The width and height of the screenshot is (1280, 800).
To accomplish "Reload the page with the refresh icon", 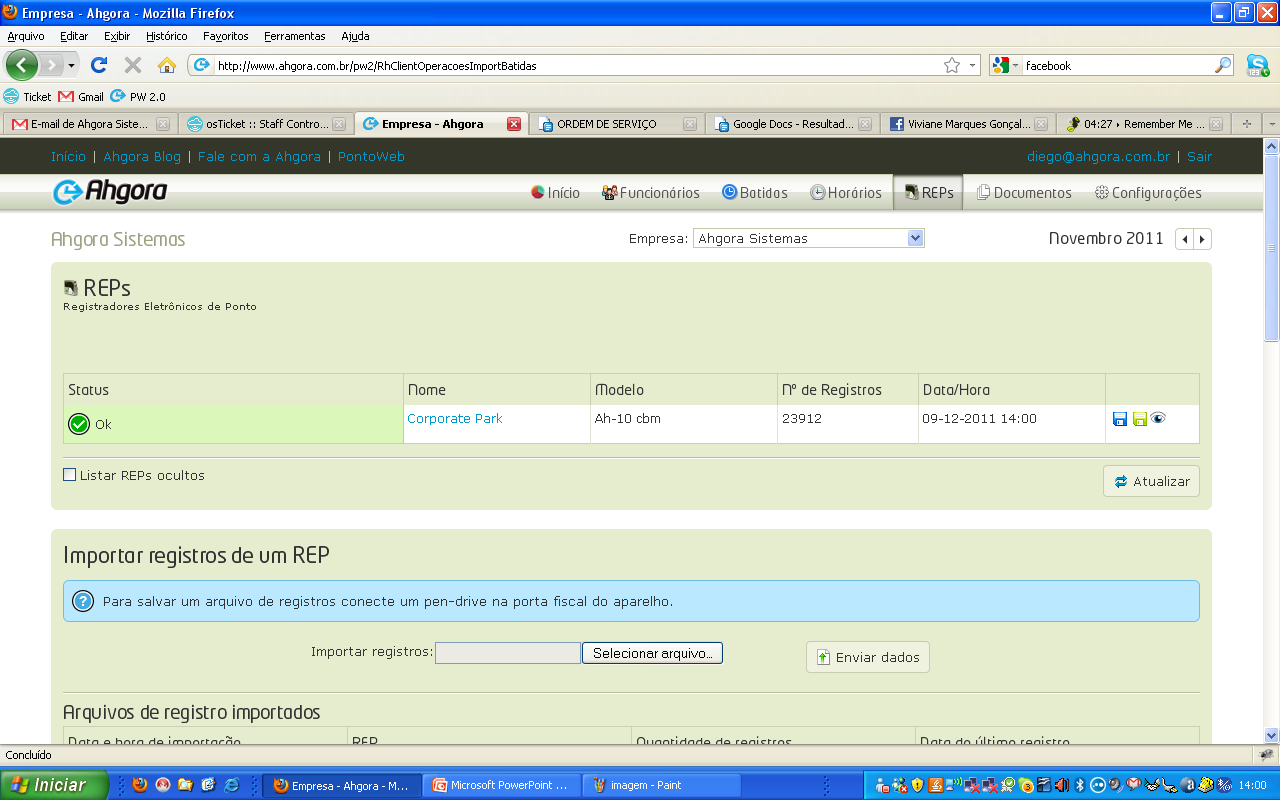I will 98,65.
